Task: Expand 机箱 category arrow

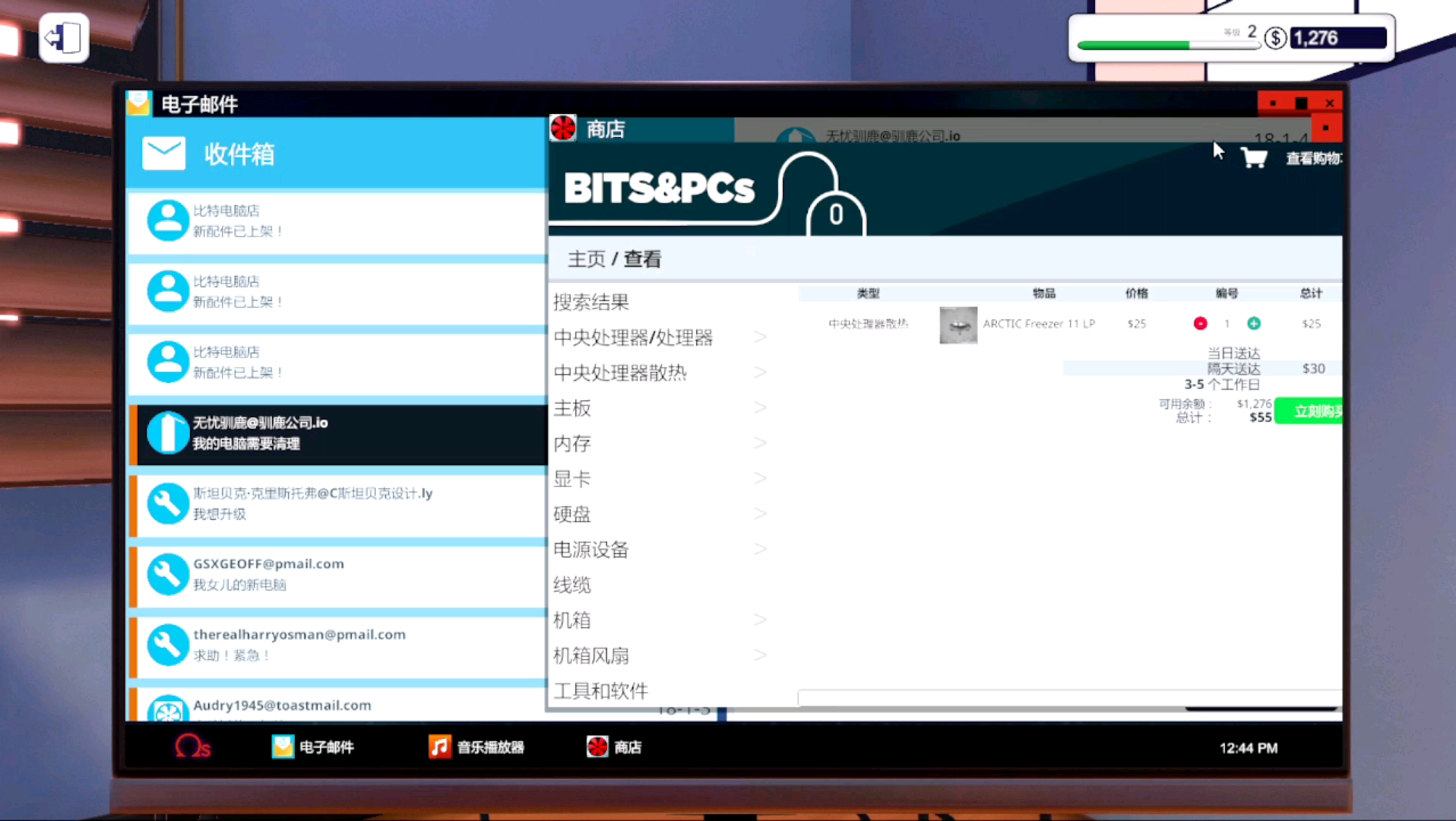Action: (x=760, y=620)
